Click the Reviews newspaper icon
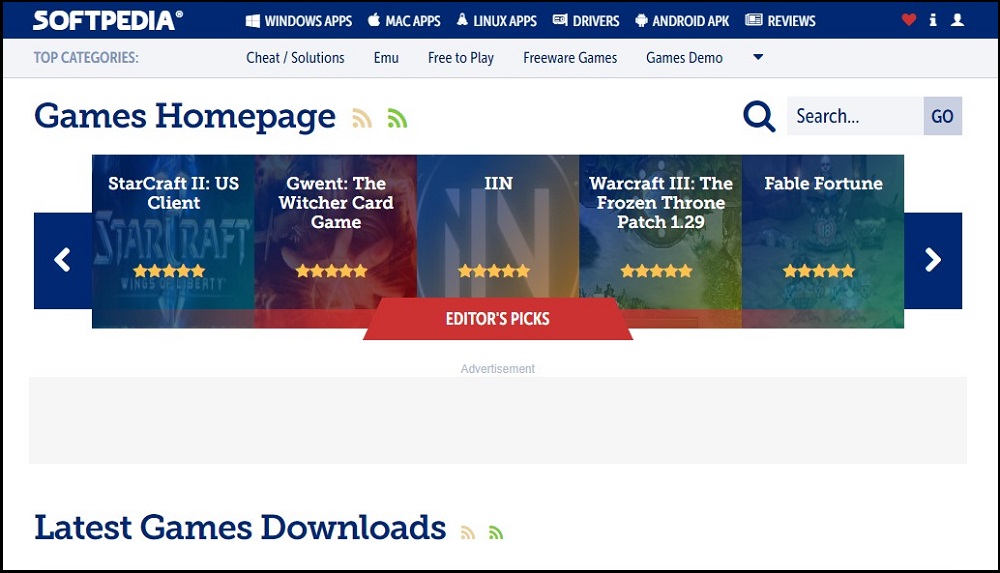Image resolution: width=1000 pixels, height=573 pixels. [754, 20]
